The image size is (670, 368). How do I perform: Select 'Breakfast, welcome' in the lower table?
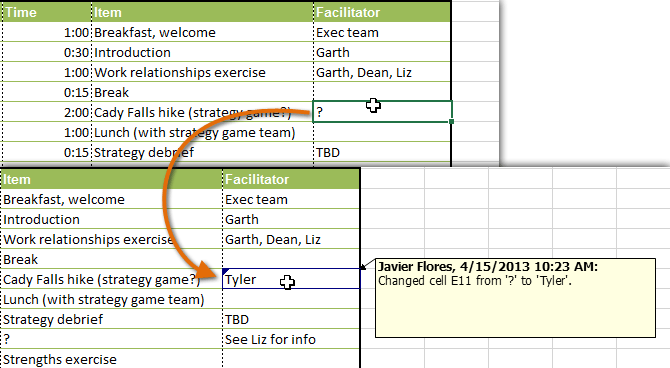click(x=112, y=200)
